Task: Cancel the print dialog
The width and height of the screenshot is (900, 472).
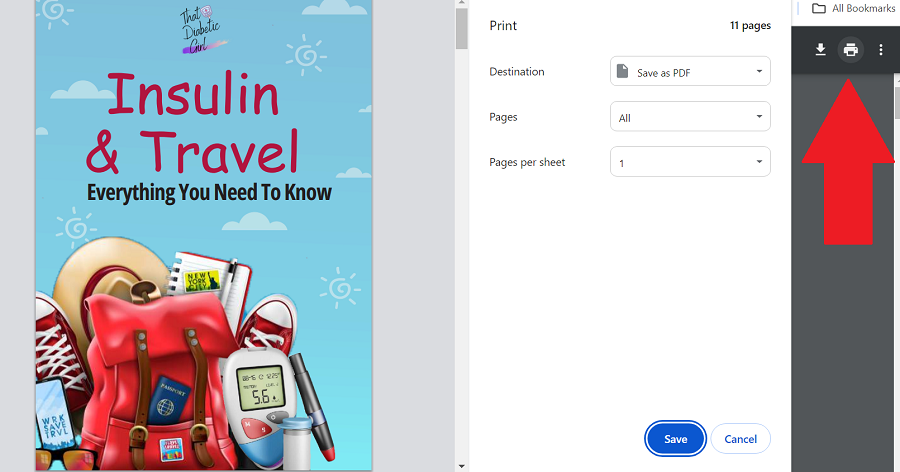Action: click(740, 439)
